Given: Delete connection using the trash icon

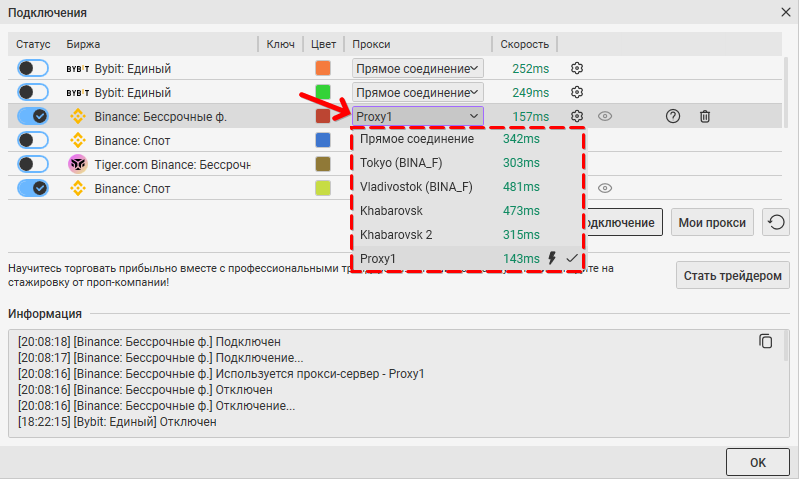Looking at the screenshot, I should click(705, 116).
